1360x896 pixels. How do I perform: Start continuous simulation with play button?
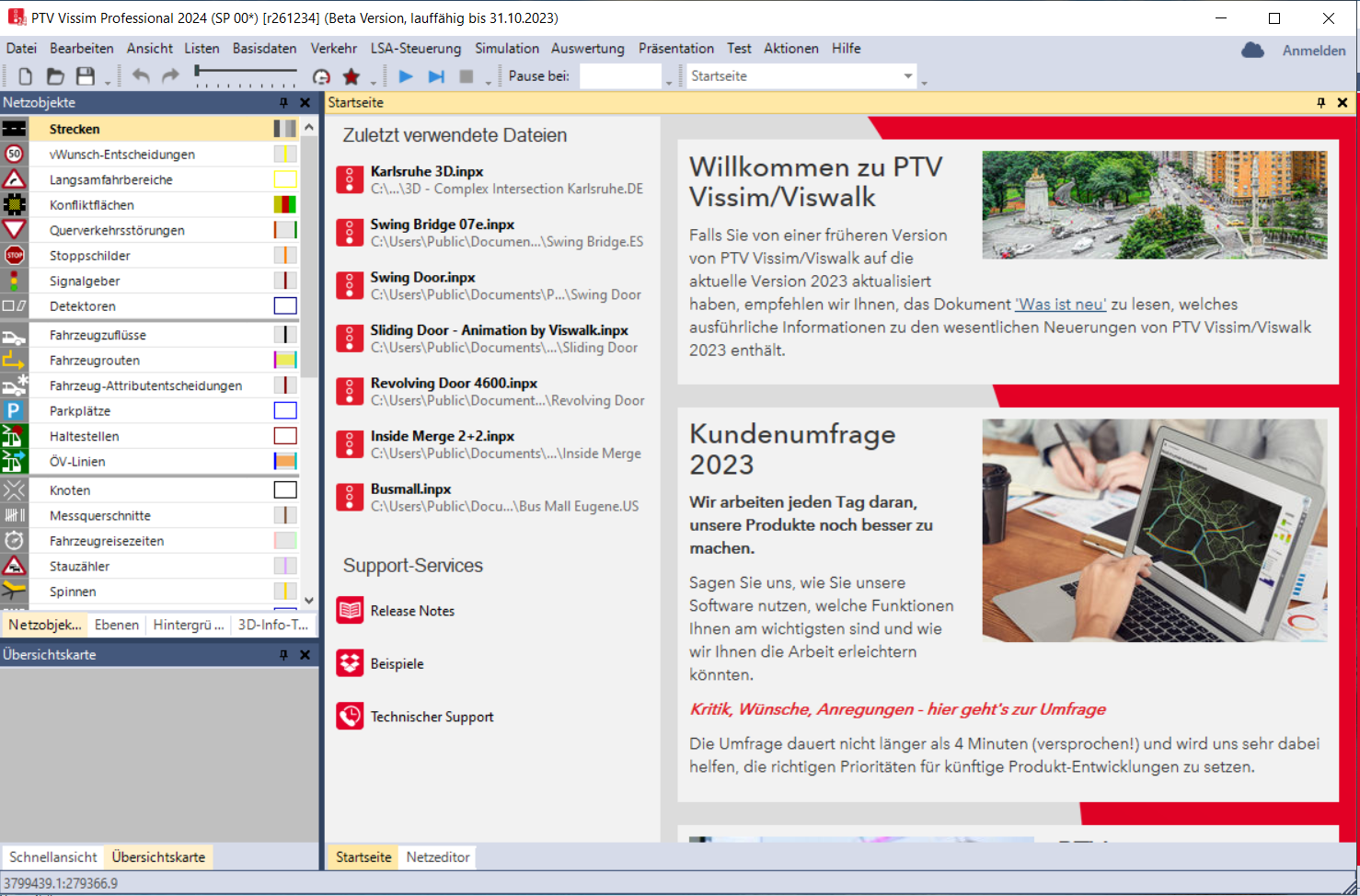click(406, 76)
